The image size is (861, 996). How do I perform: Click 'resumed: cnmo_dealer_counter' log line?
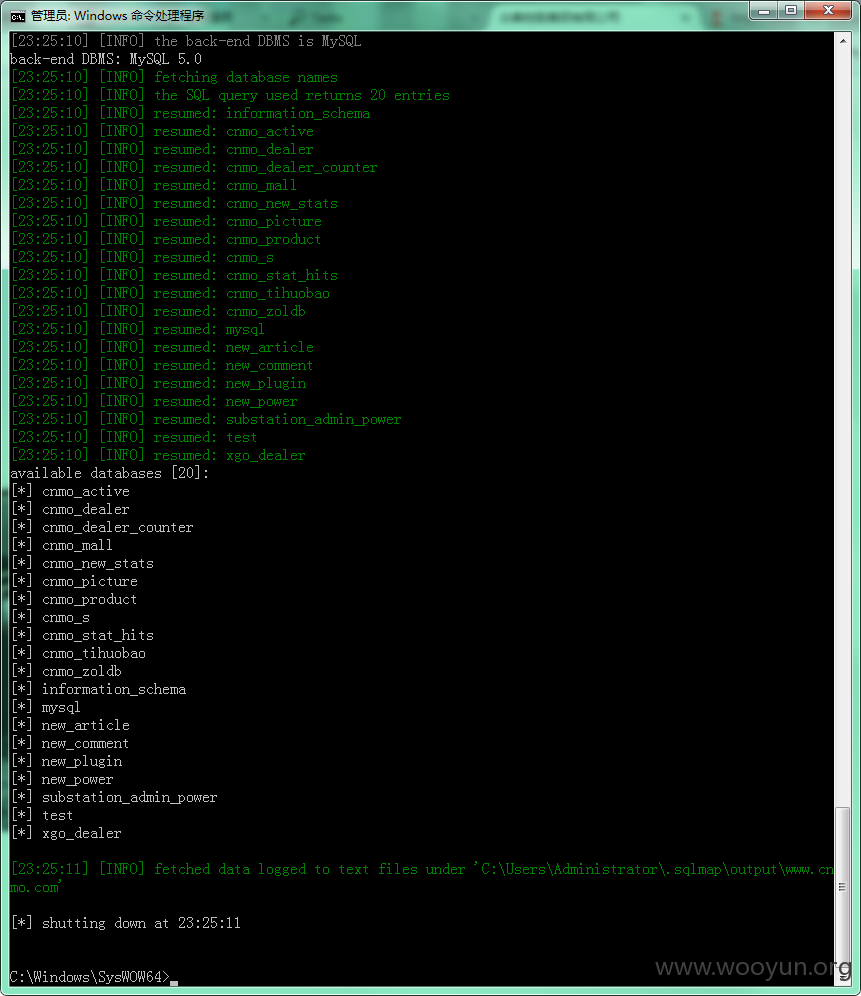[194, 167]
